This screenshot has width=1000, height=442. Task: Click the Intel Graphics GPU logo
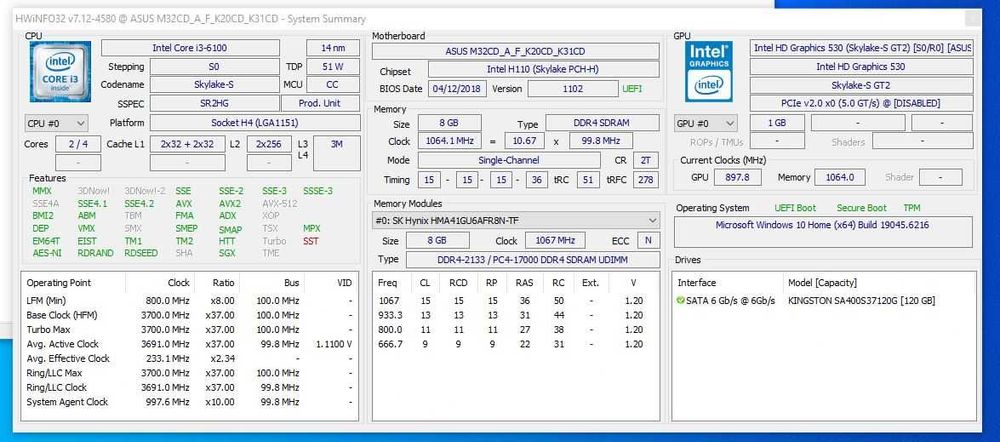[x=709, y=71]
